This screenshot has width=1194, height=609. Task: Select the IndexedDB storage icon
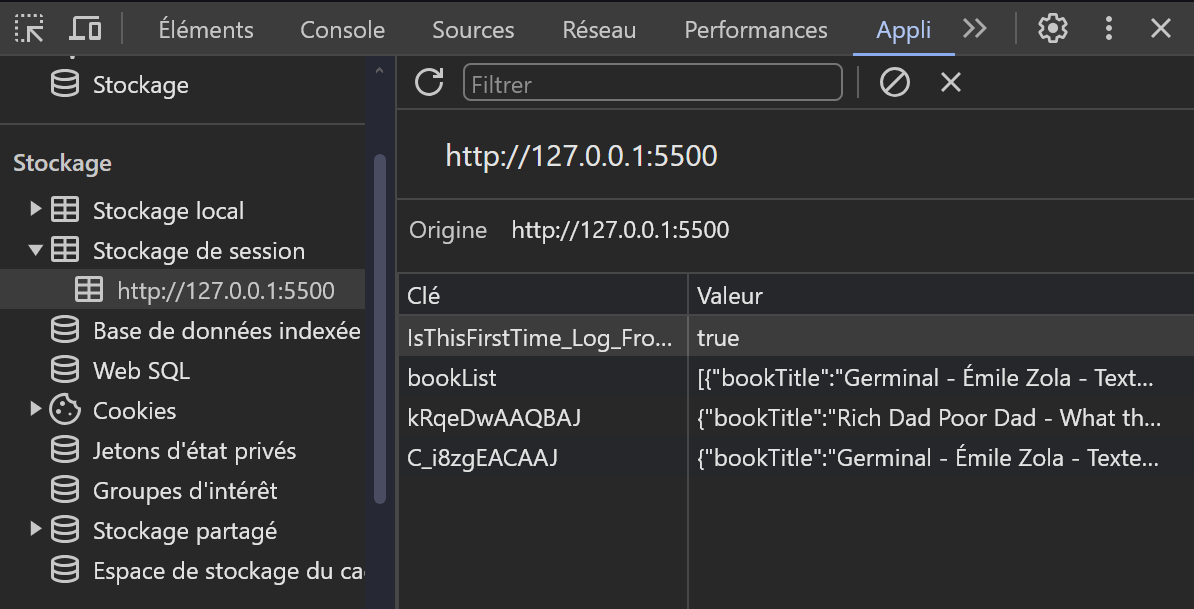click(64, 329)
